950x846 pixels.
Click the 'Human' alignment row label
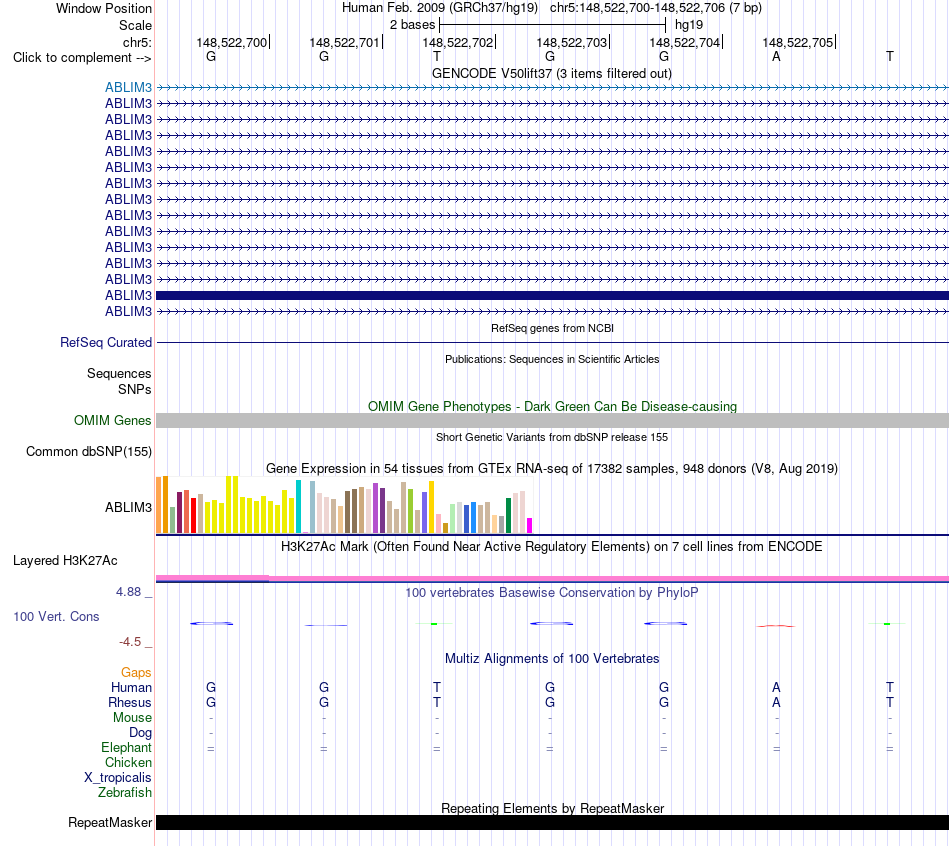(x=131, y=687)
